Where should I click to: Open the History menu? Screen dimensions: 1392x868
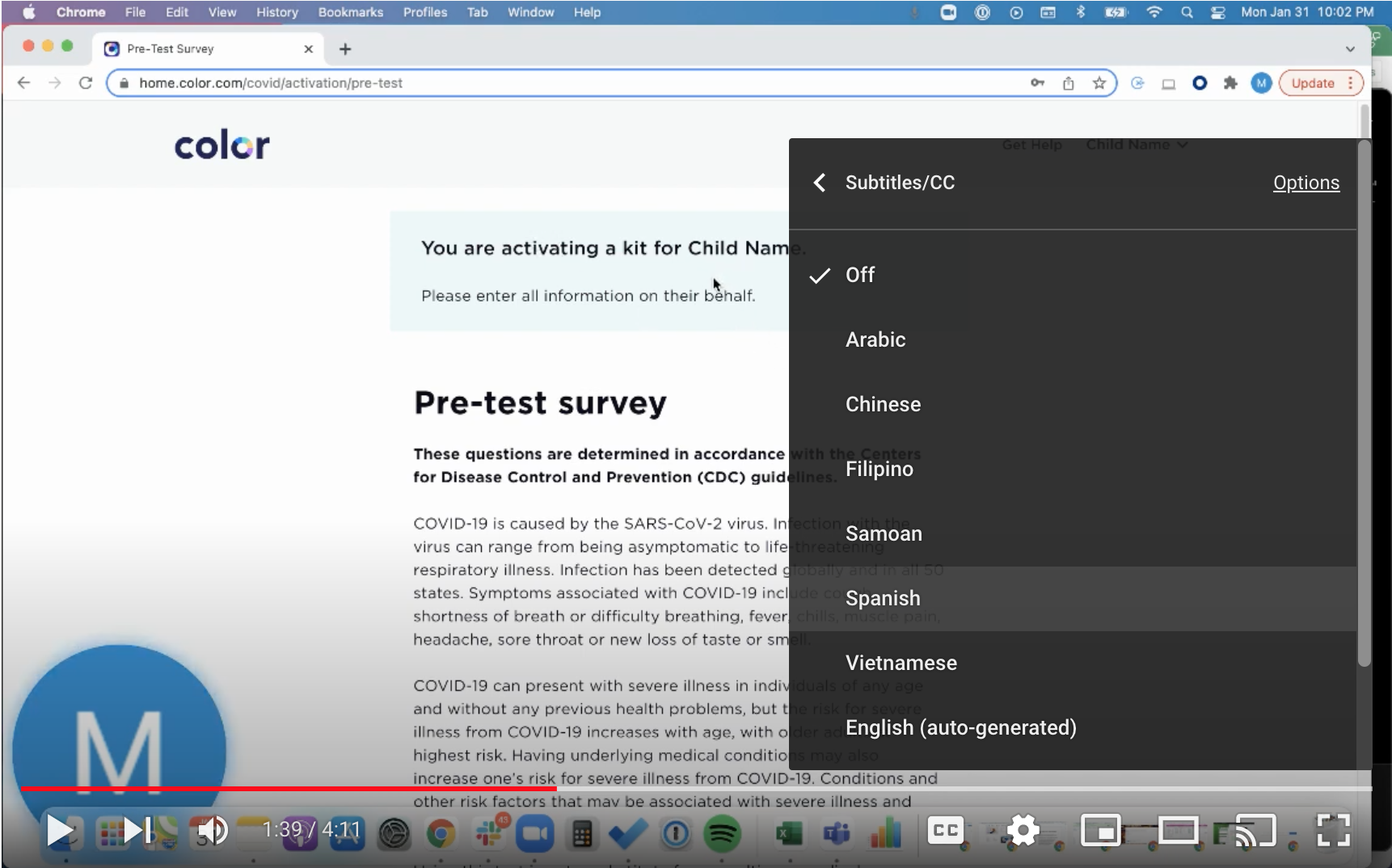(x=277, y=12)
